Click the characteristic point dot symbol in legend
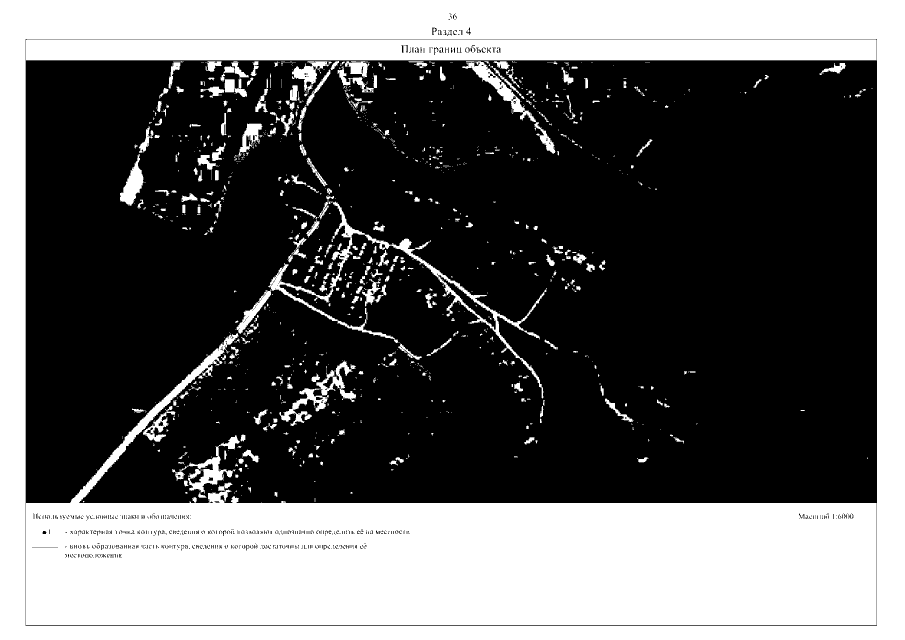This screenshot has height=640, width=905. (44, 533)
